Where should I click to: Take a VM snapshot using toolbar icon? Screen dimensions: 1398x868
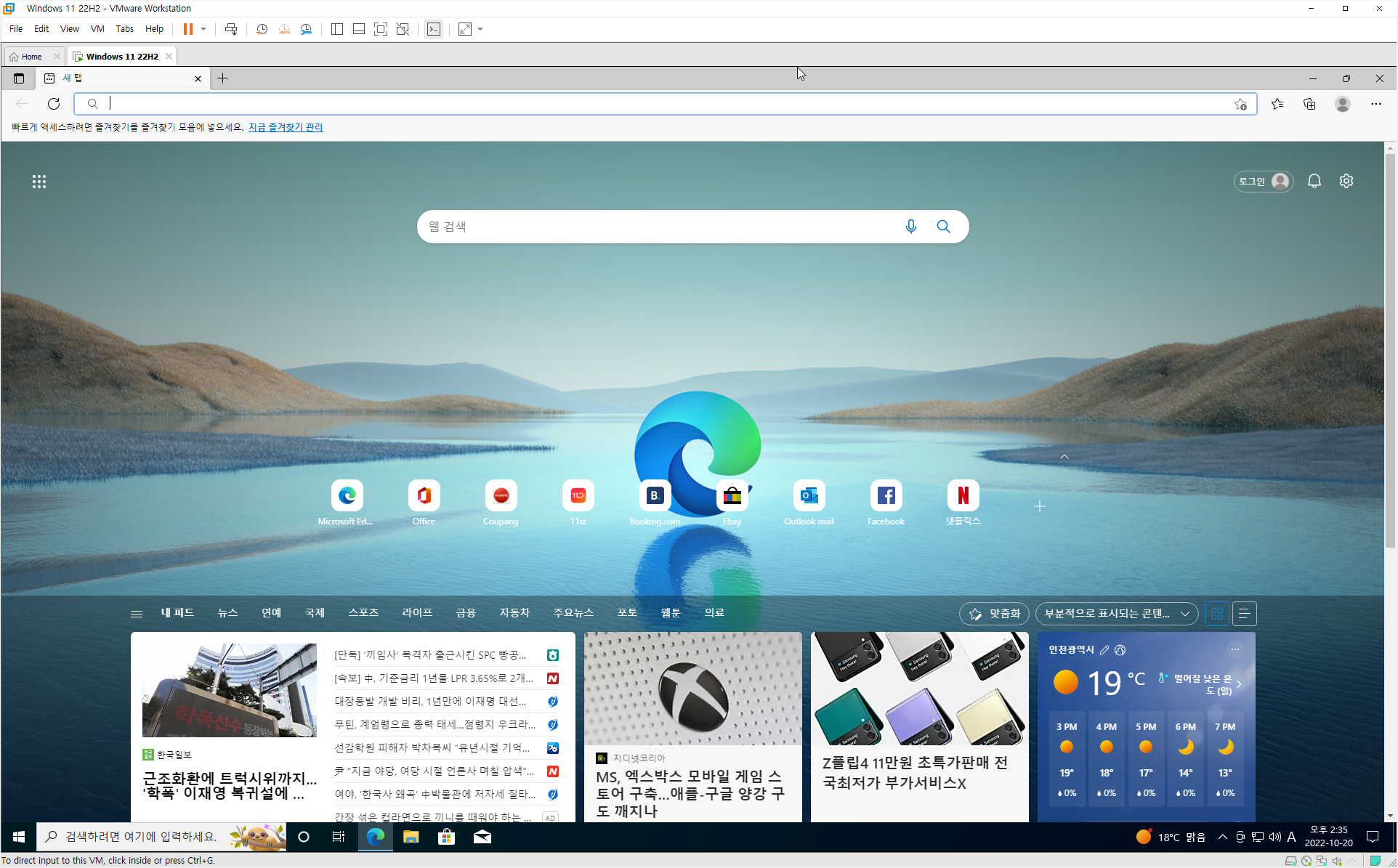262,29
